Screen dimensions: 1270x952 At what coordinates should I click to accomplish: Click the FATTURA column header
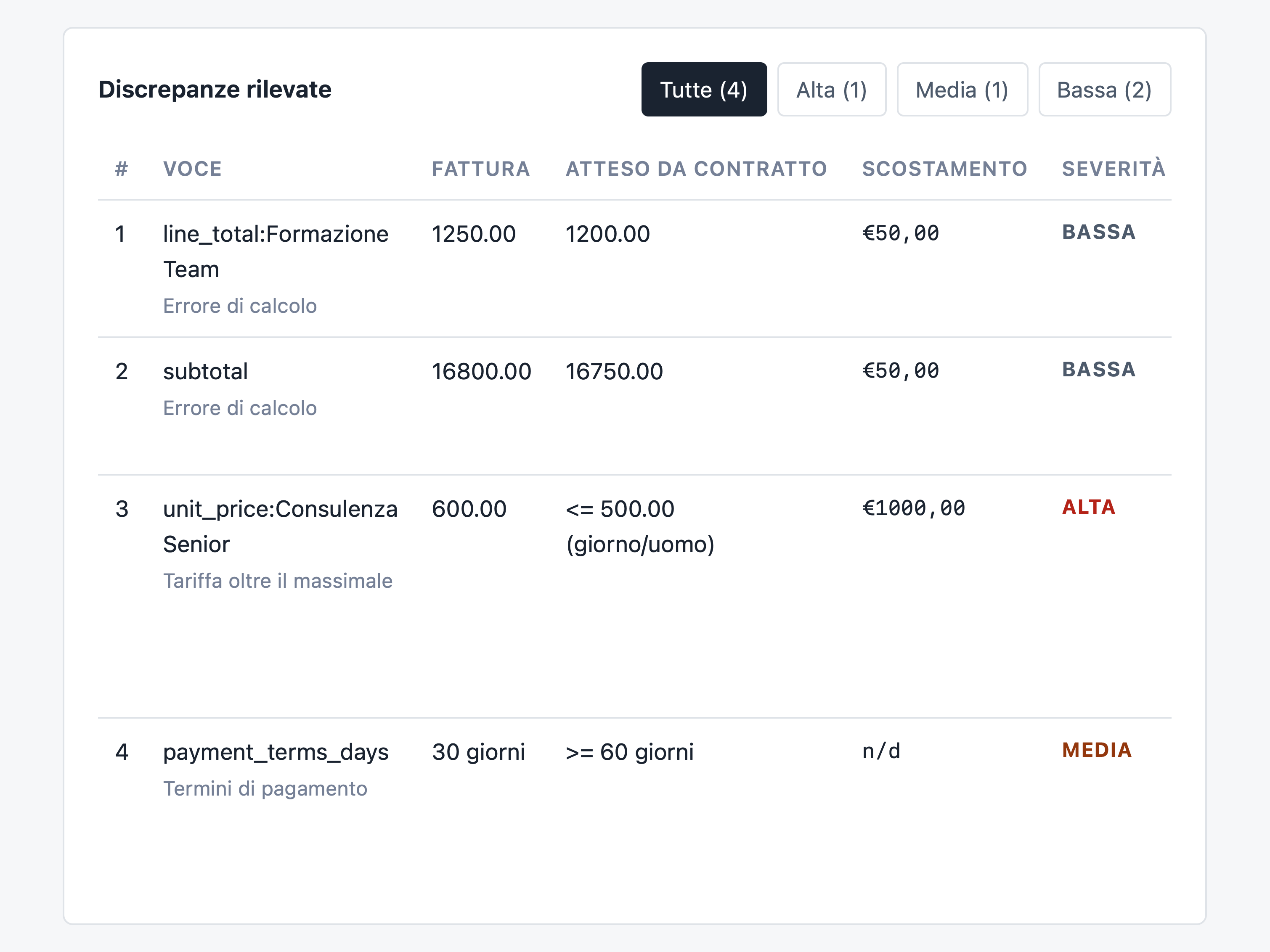tap(480, 169)
